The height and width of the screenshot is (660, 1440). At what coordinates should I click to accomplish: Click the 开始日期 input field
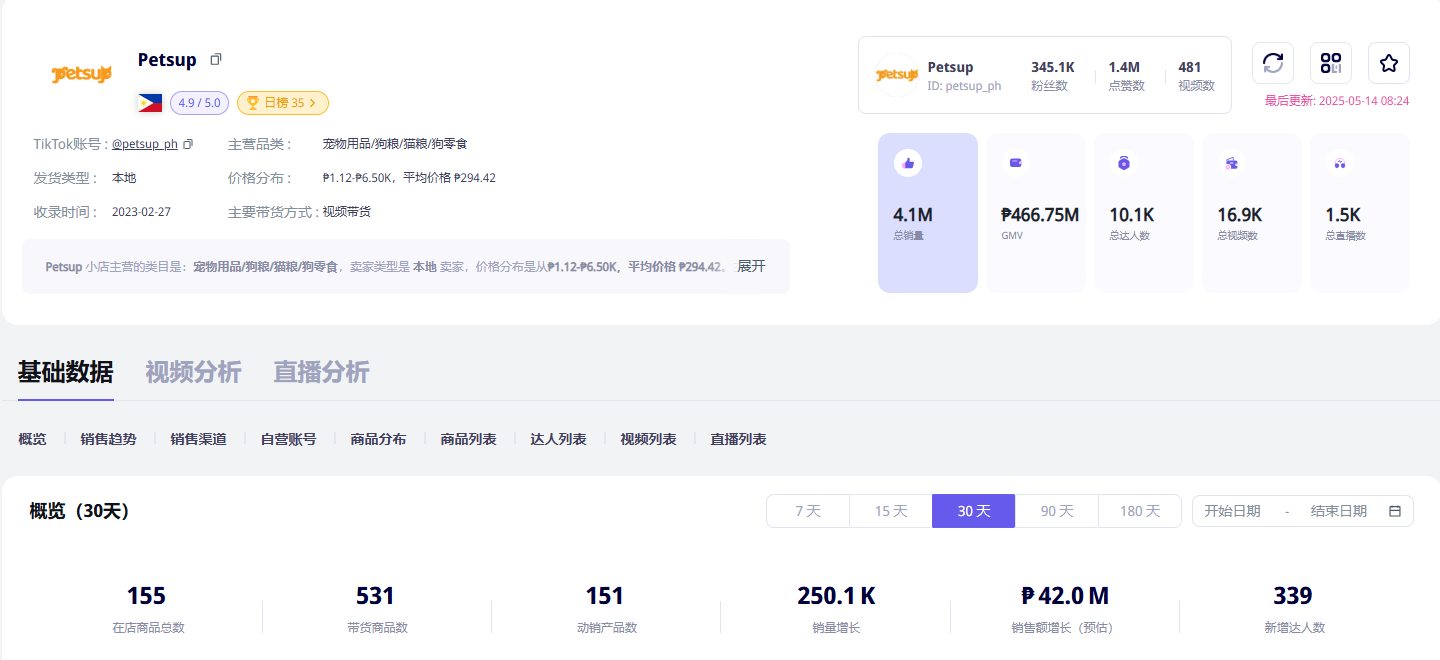tap(1232, 511)
